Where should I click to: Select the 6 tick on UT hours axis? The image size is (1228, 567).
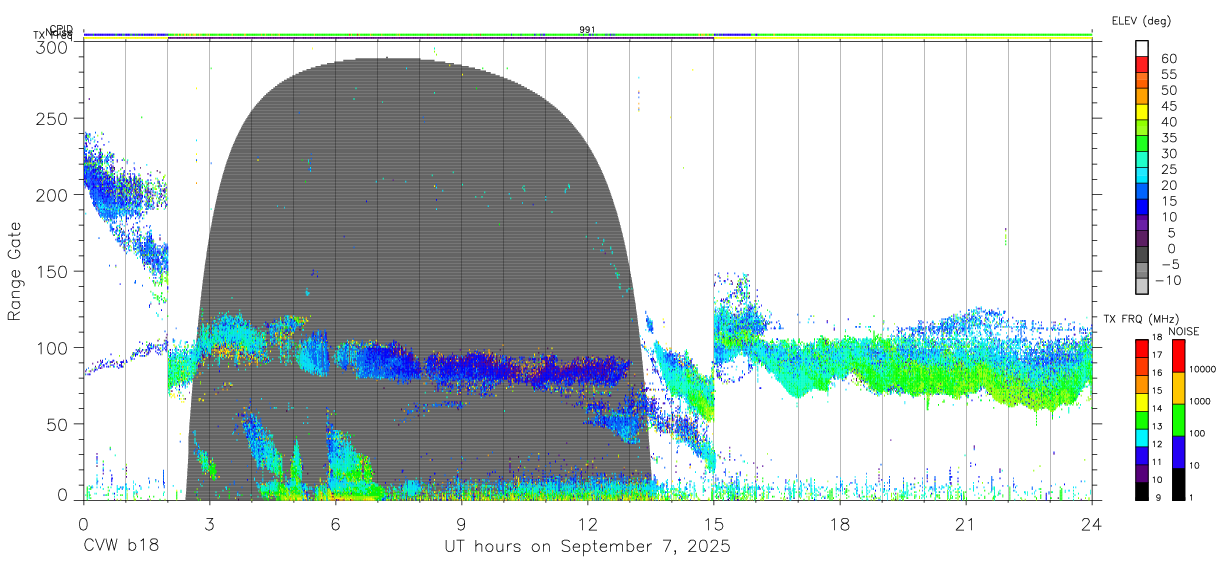coord(335,524)
